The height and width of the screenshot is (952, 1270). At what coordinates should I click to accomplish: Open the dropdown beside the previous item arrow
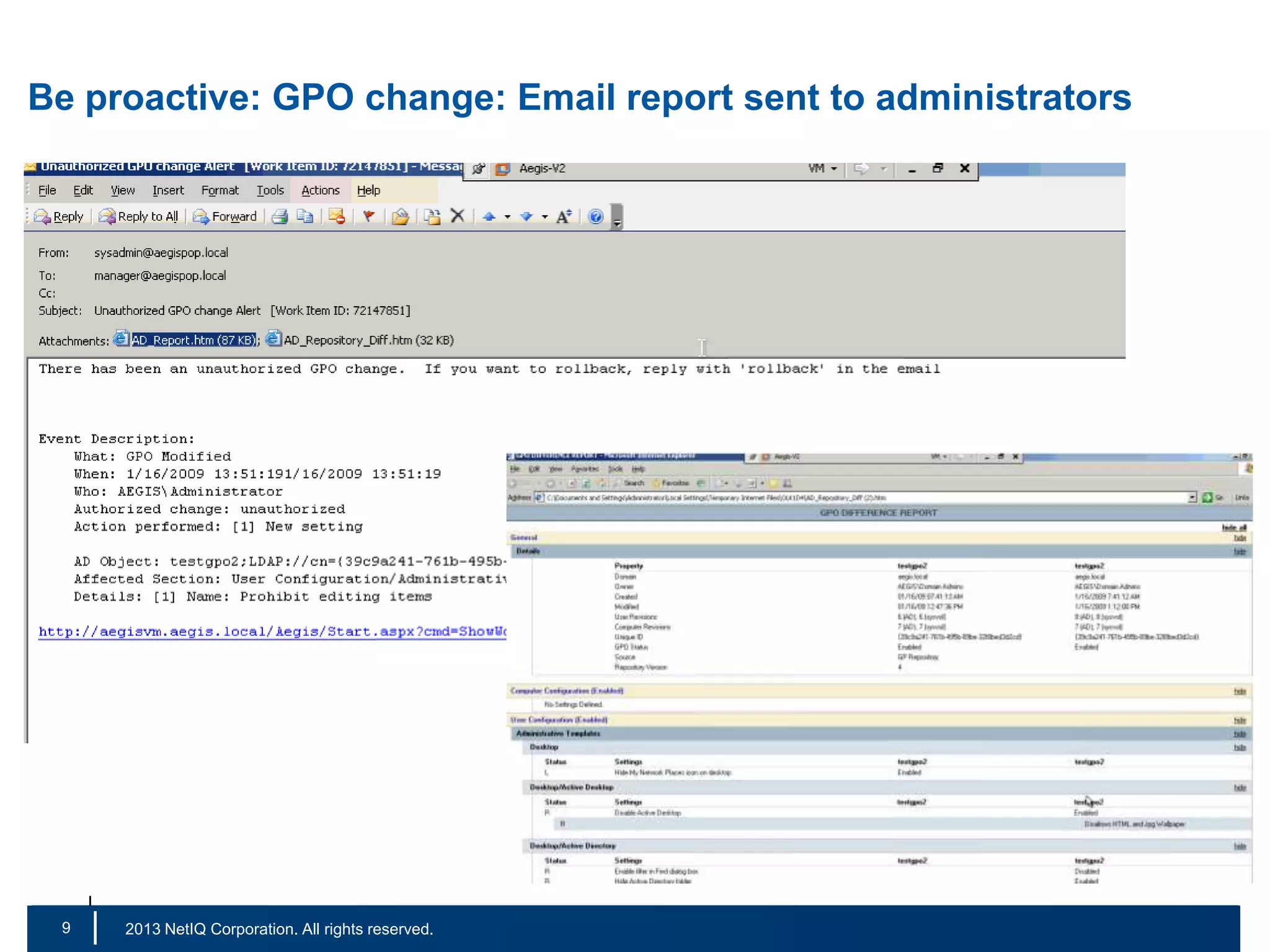(507, 217)
